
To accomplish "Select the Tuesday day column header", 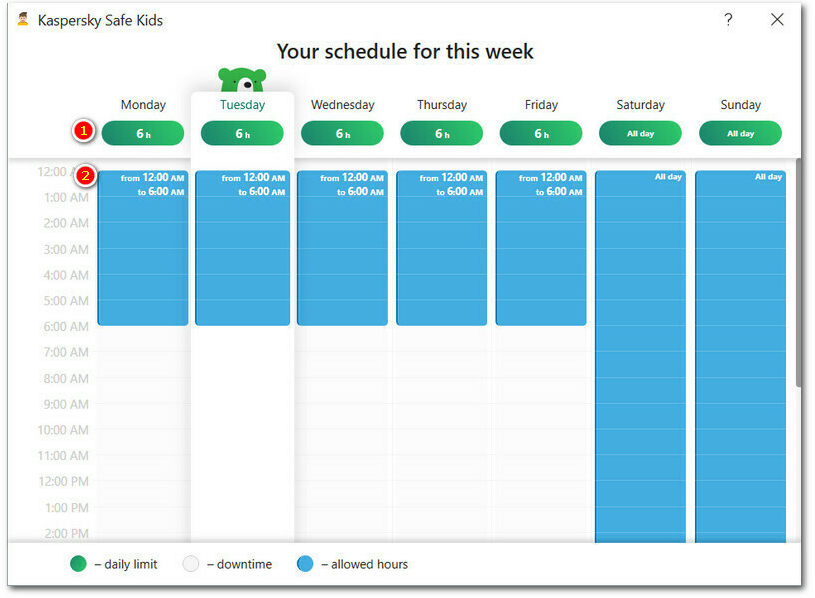I will (x=242, y=105).
